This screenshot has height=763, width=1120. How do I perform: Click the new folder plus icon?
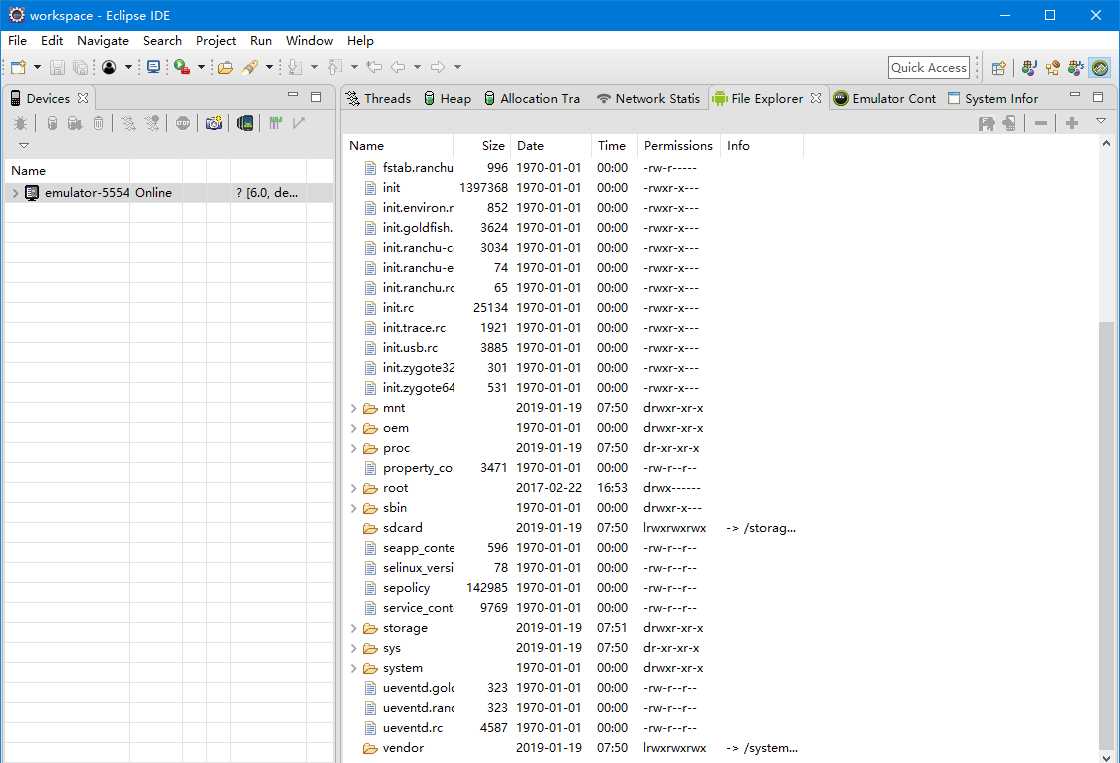(1071, 124)
